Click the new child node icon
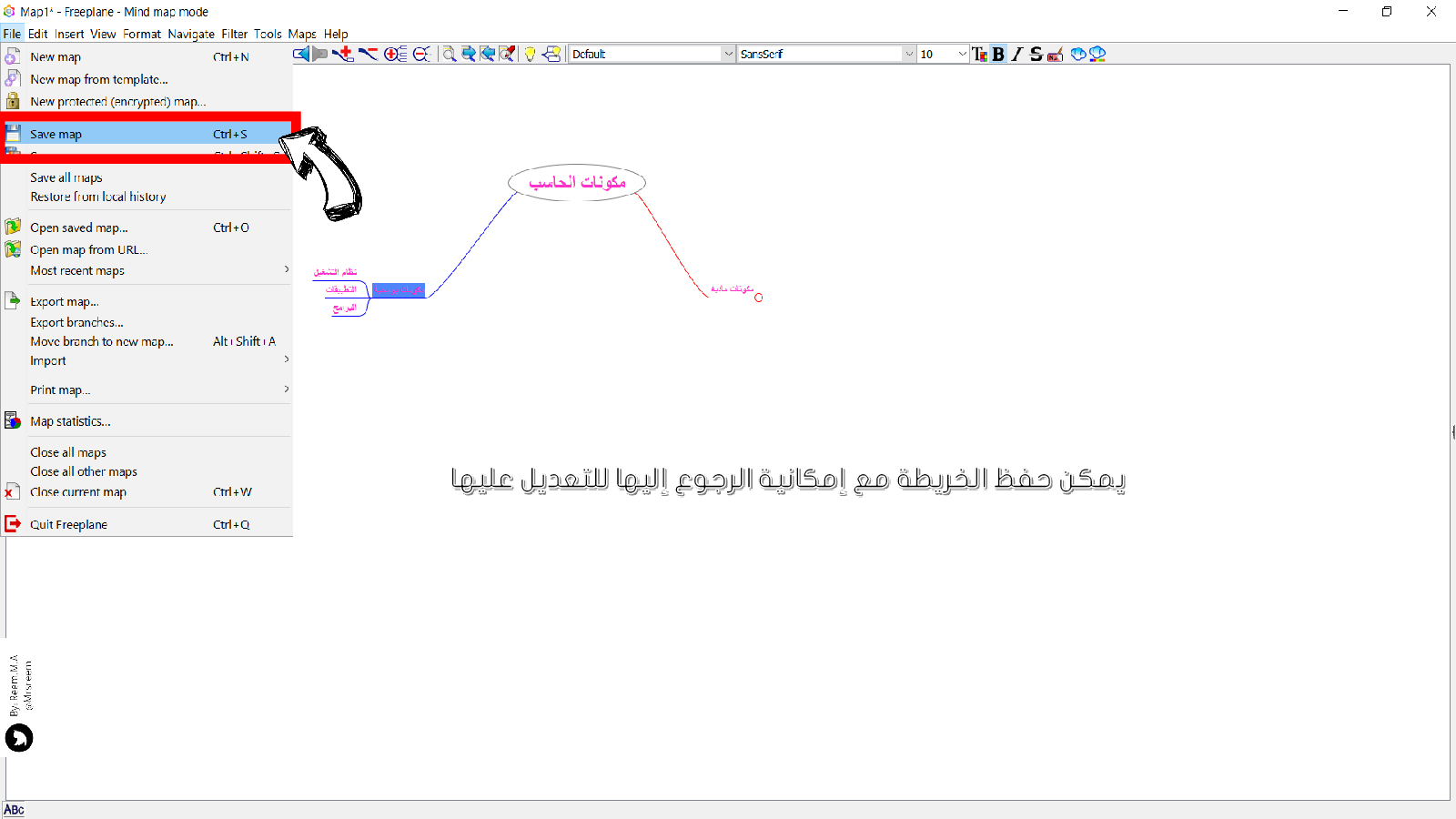 click(x=343, y=55)
